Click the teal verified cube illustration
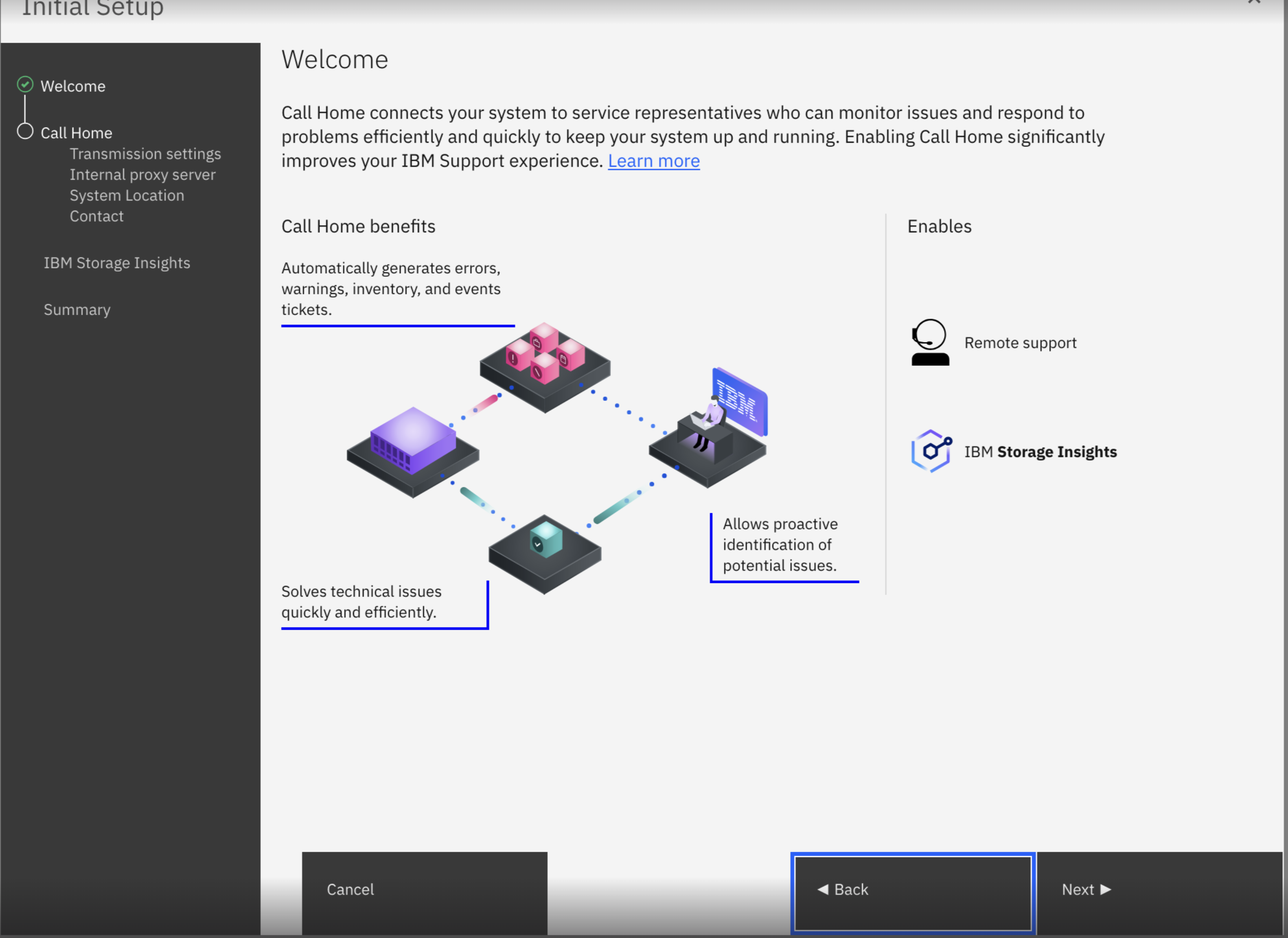The height and width of the screenshot is (938, 1288). point(545,554)
